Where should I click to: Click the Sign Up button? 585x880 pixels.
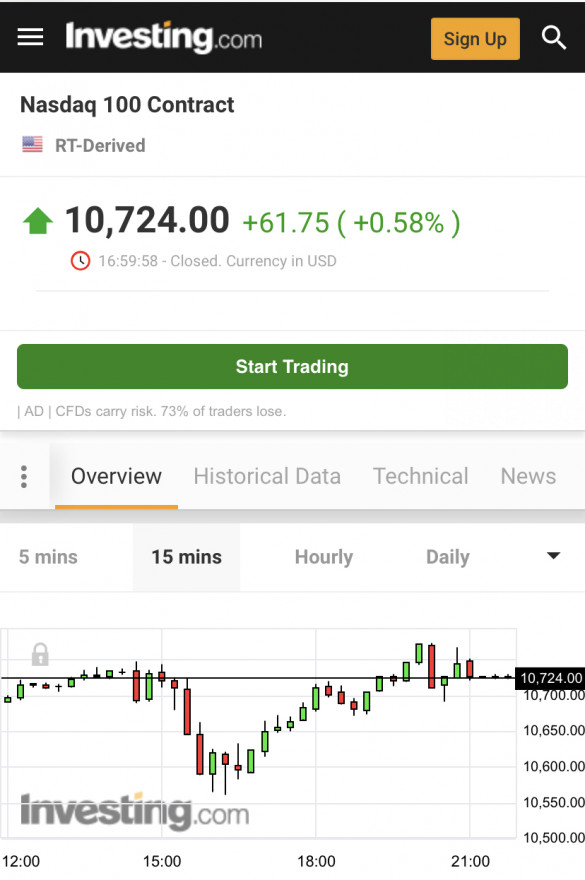(x=475, y=39)
